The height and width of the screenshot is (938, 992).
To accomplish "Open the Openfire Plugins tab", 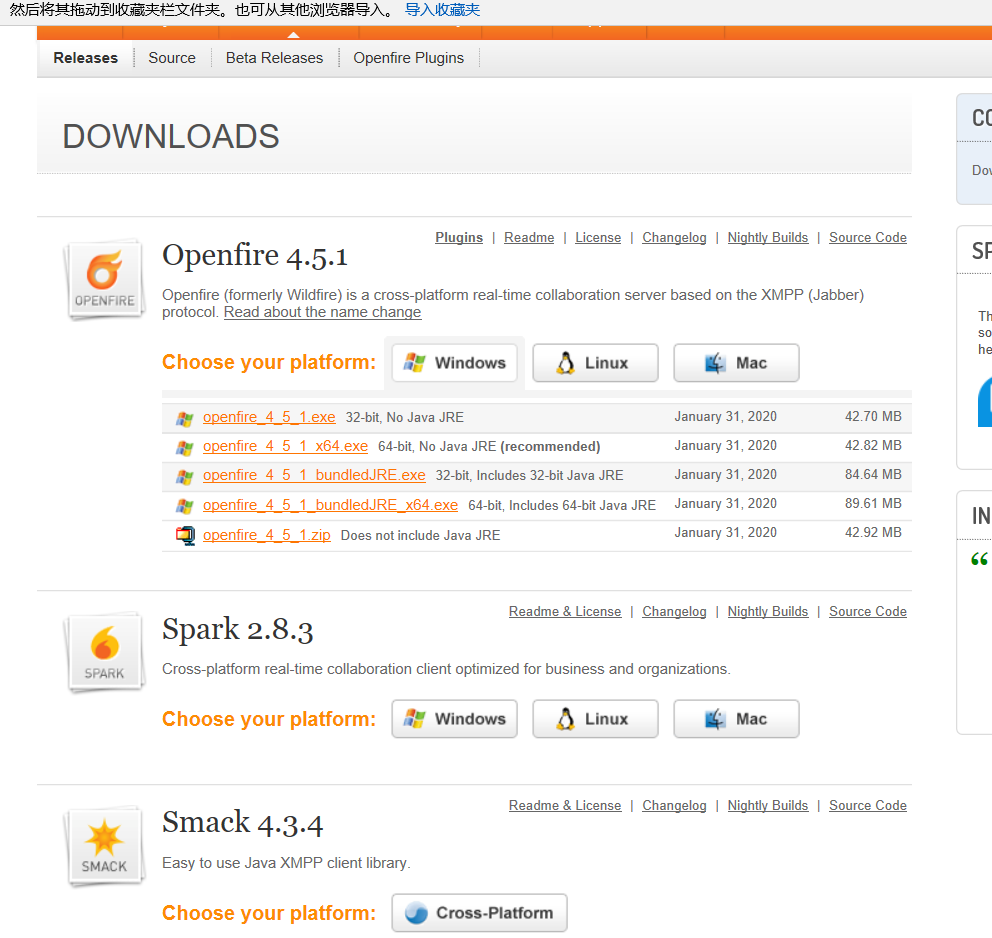I will coord(408,58).
